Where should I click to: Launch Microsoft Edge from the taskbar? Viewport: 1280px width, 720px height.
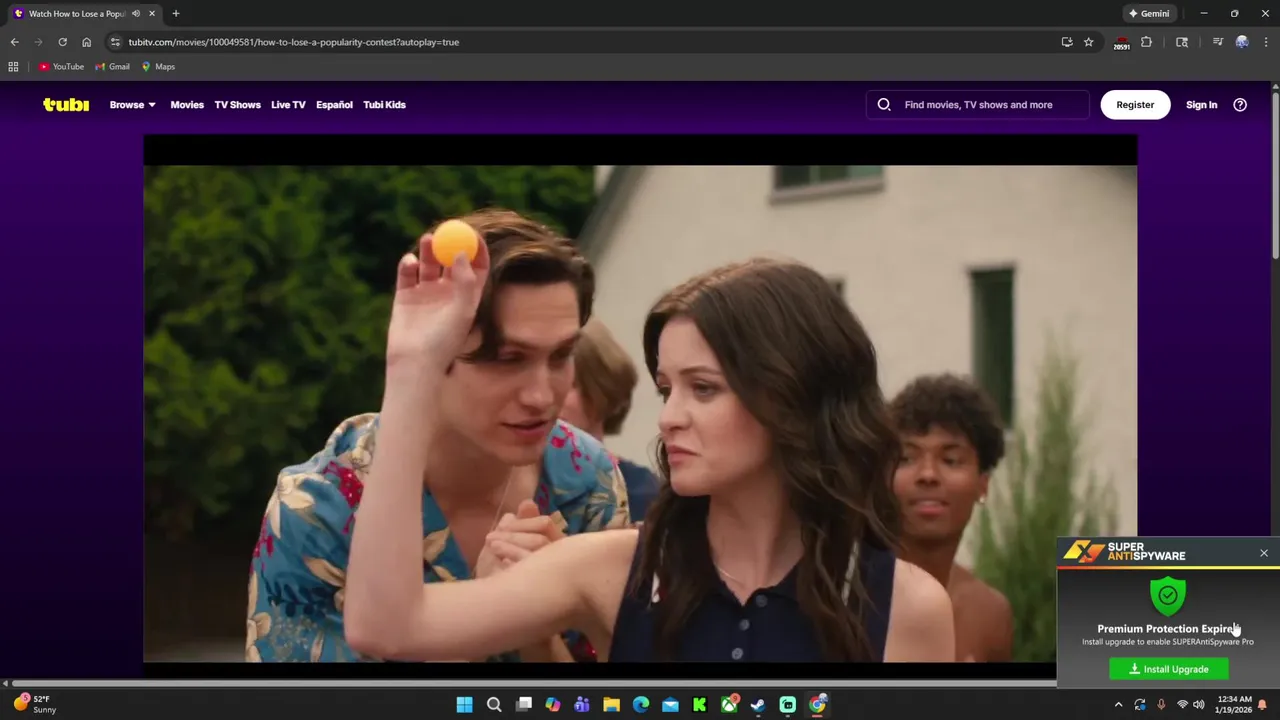[x=641, y=705]
